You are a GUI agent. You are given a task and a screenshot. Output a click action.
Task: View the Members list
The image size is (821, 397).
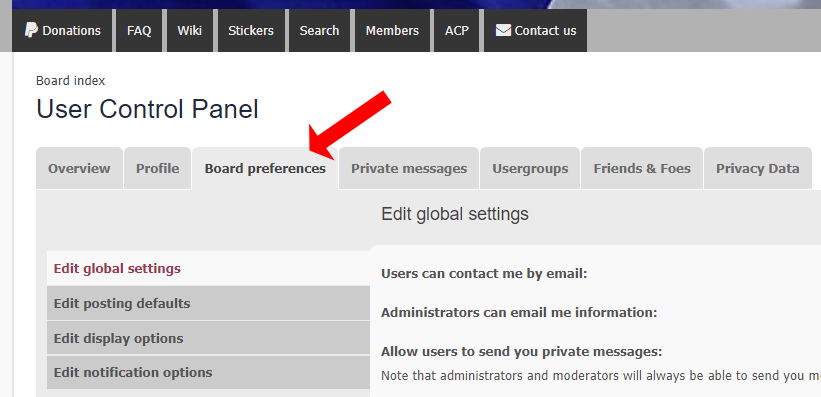pyautogui.click(x=392, y=30)
